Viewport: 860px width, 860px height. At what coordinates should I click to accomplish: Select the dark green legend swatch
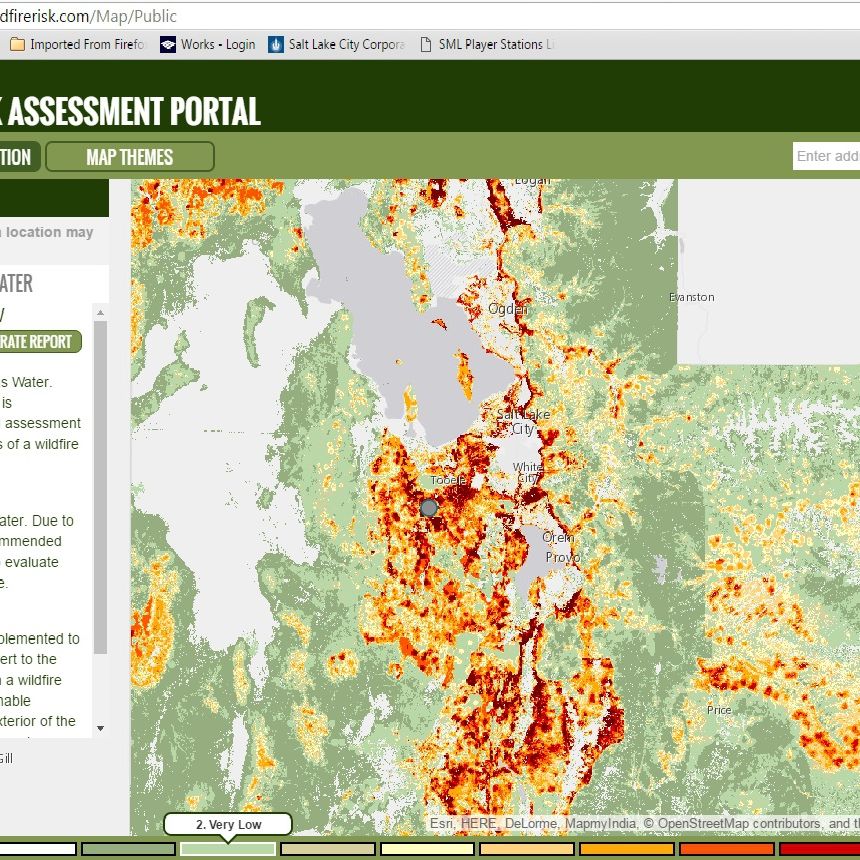click(x=128, y=849)
